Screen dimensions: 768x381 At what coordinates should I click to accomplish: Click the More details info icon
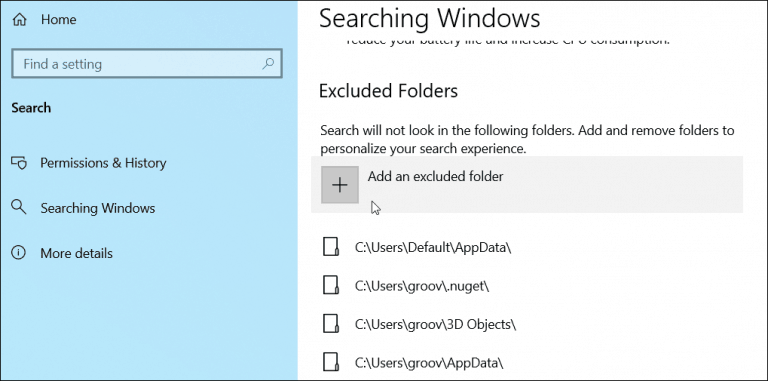point(19,253)
